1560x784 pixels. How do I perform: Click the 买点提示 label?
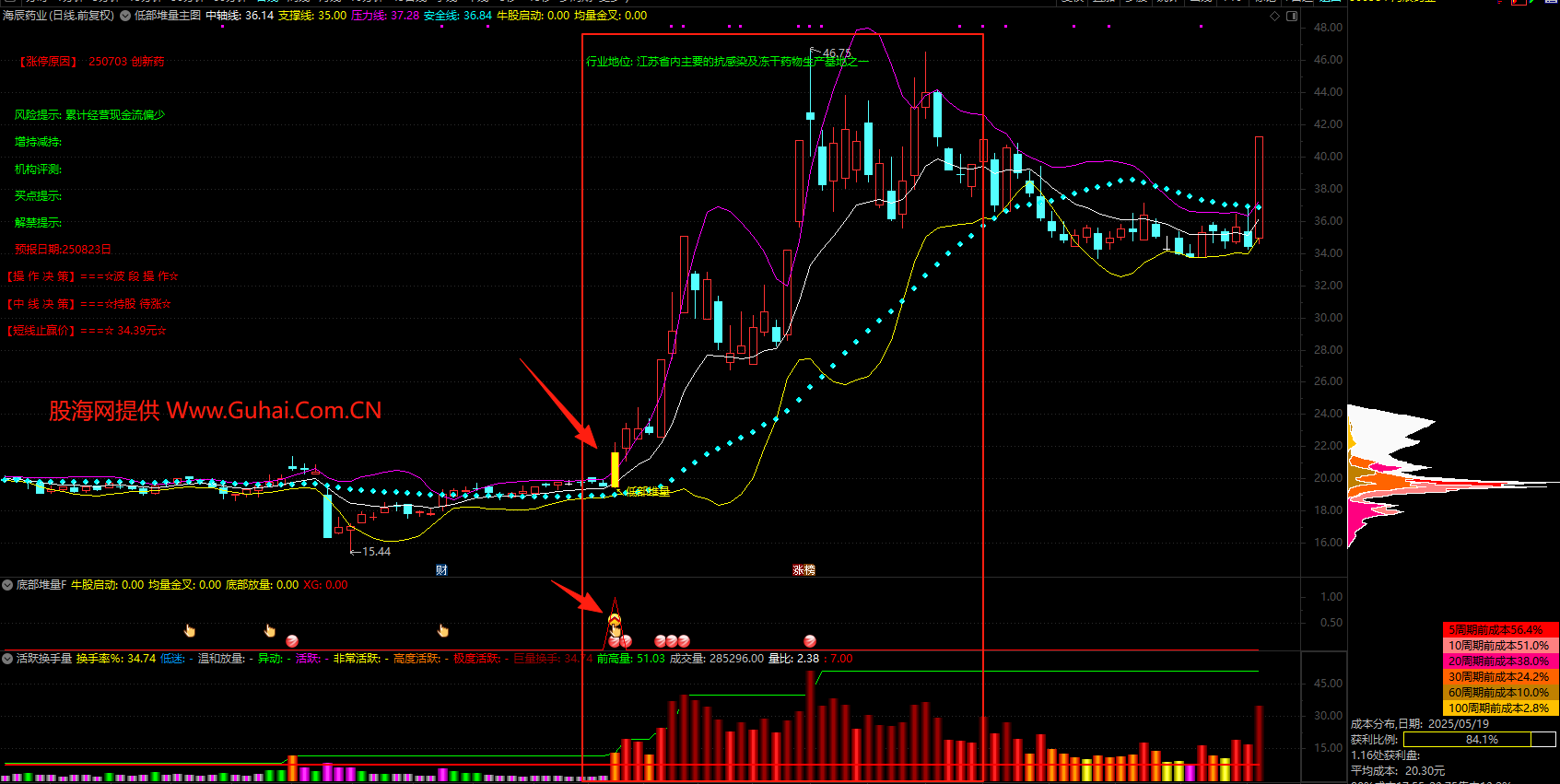point(38,196)
